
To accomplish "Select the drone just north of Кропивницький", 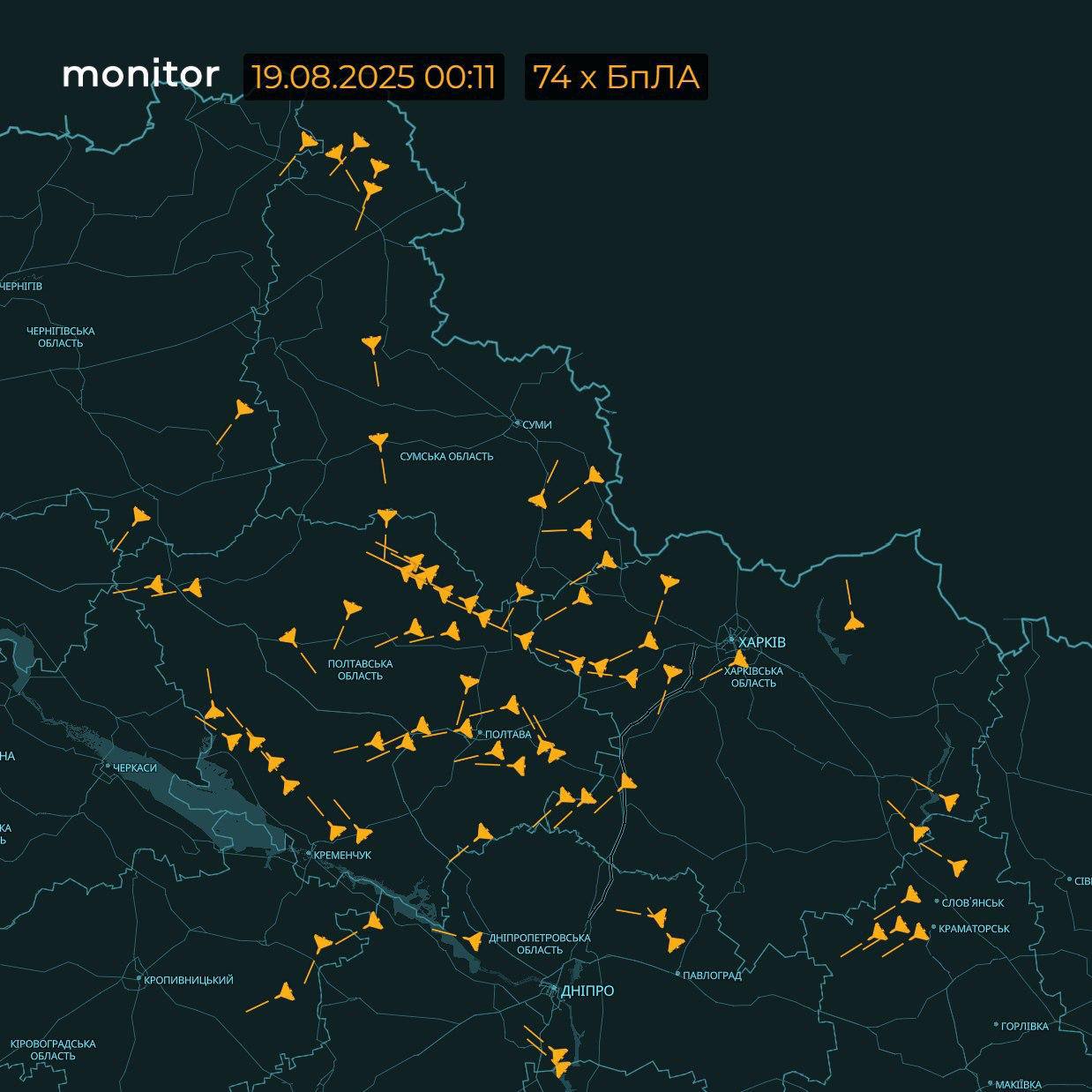I will pyautogui.click(x=284, y=992).
